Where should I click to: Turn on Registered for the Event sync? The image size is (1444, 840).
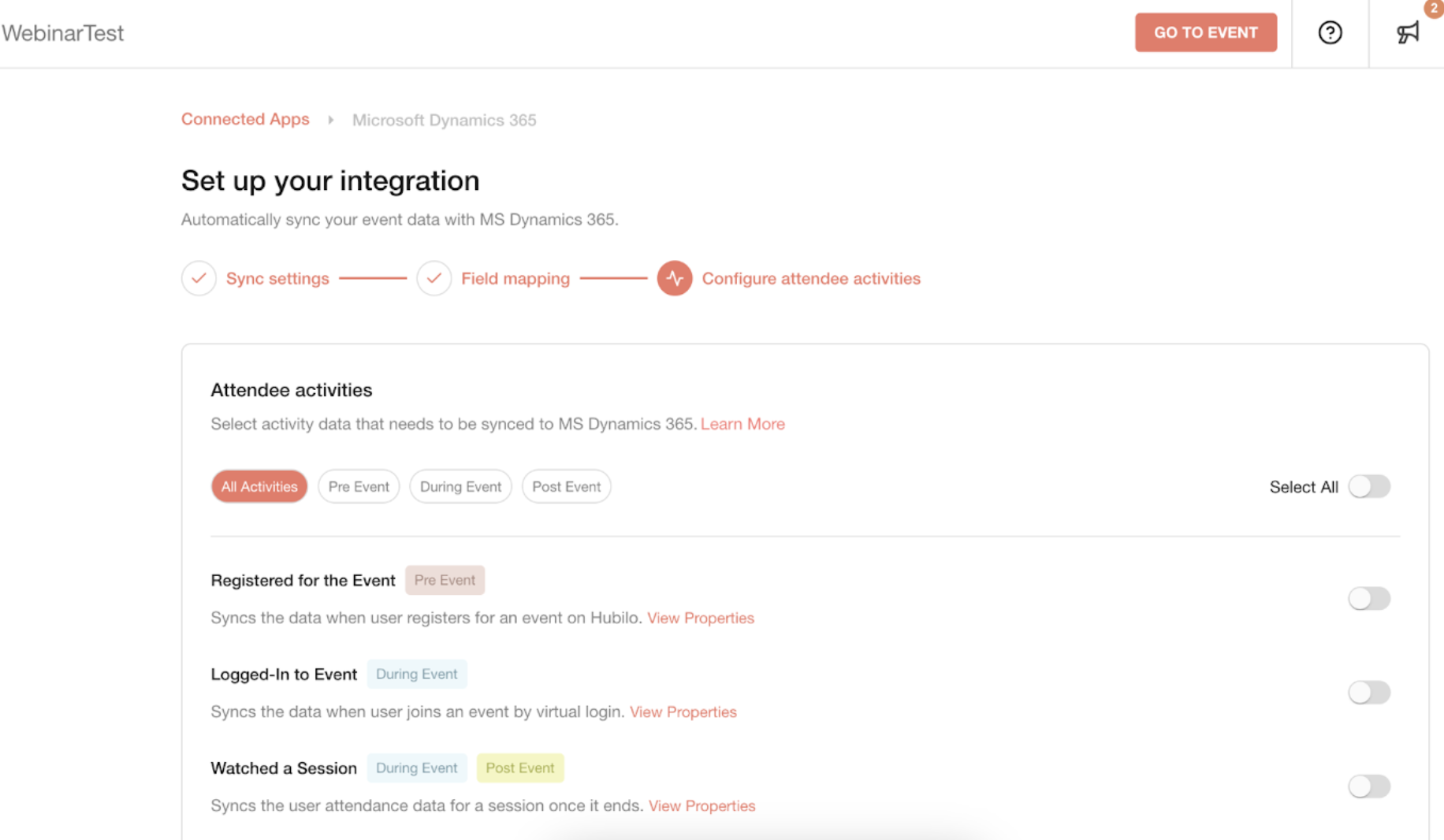tap(1369, 598)
